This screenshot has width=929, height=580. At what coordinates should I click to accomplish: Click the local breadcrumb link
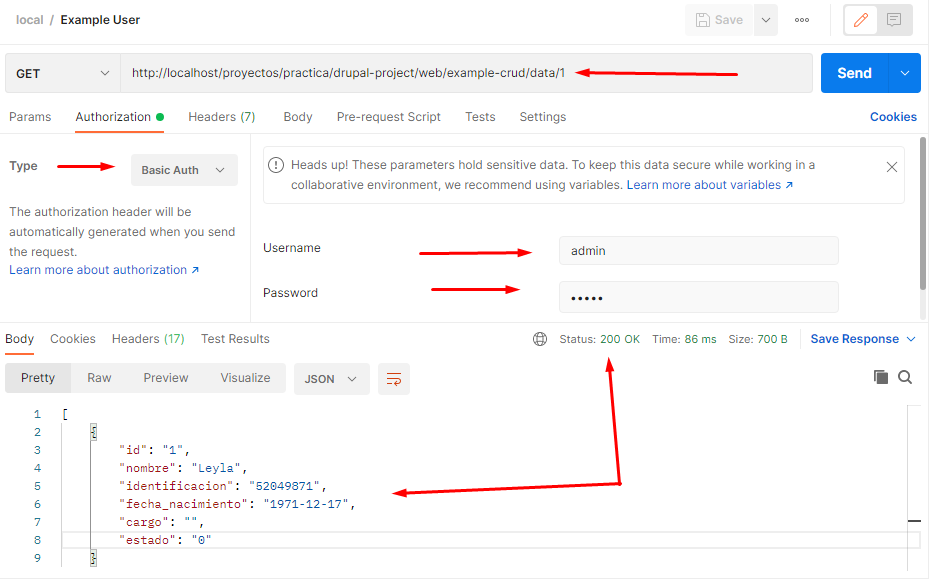pyautogui.click(x=30, y=20)
